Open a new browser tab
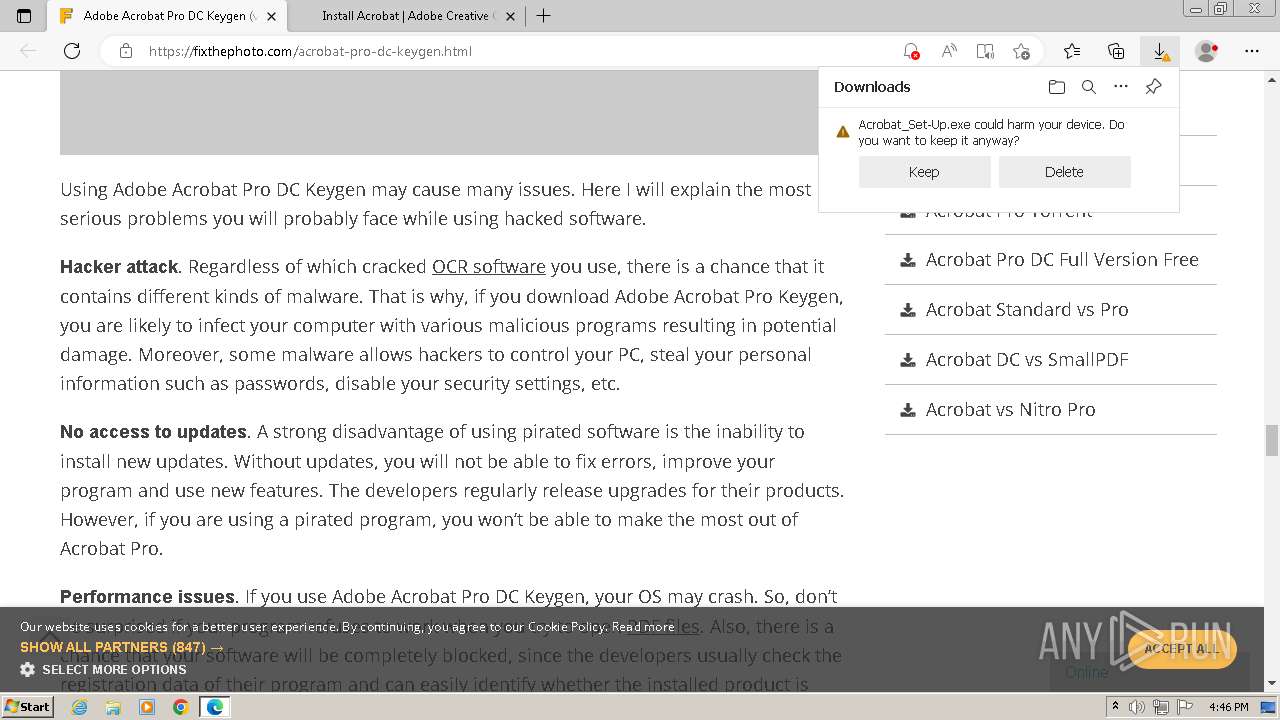This screenshot has width=1280, height=720. [543, 16]
